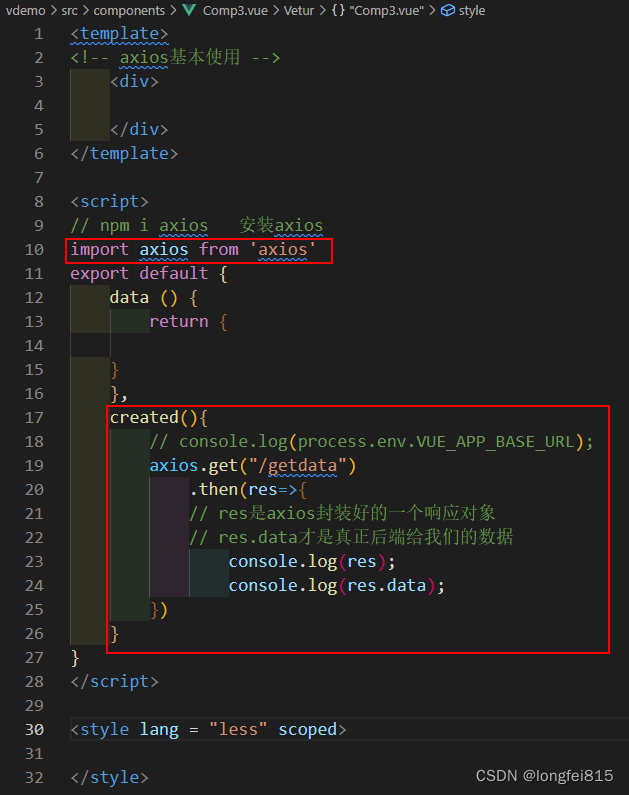629x795 pixels.
Task: Click the opening <script> tag
Action: pyautogui.click(x=109, y=201)
